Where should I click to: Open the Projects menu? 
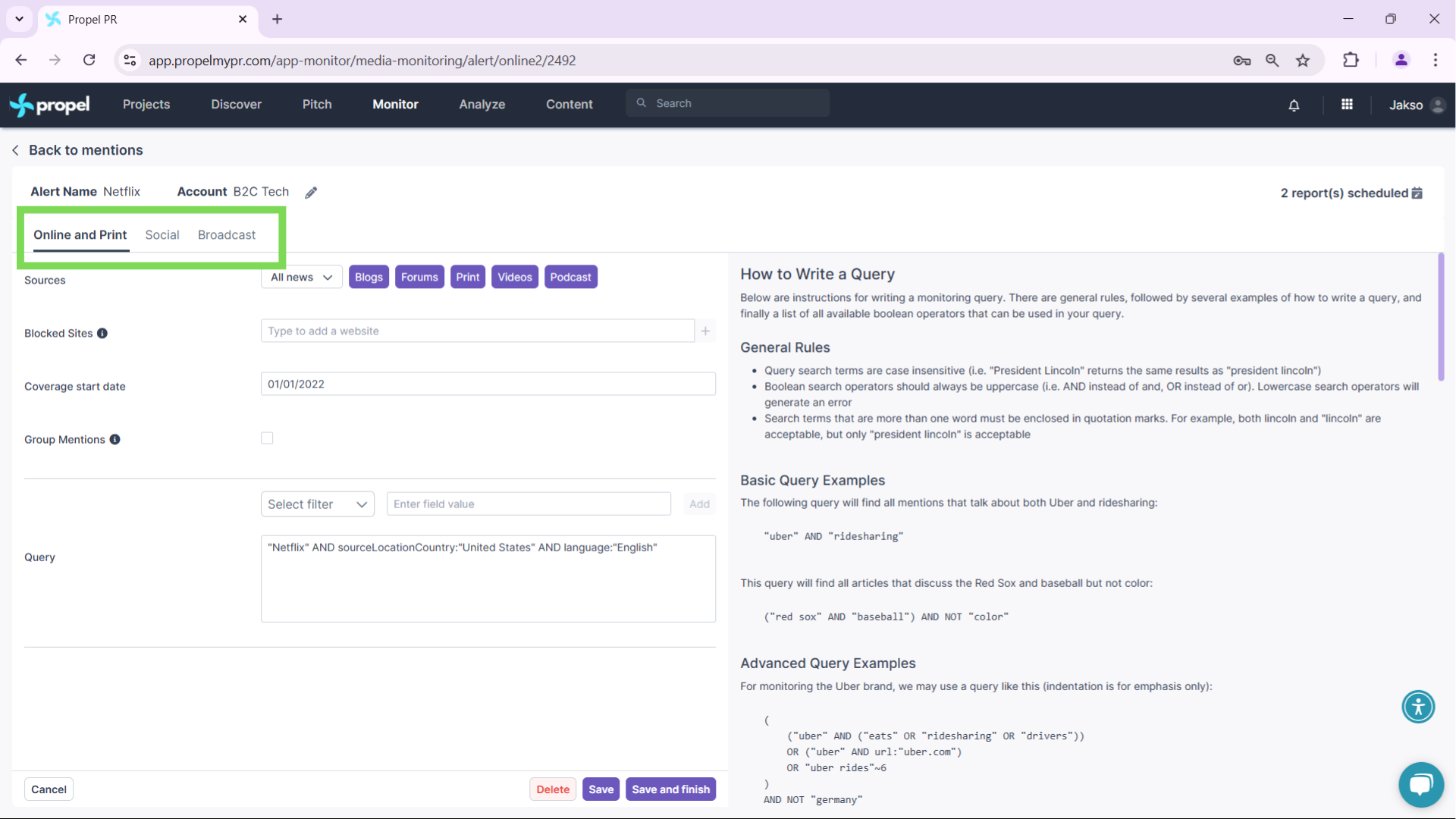point(146,105)
